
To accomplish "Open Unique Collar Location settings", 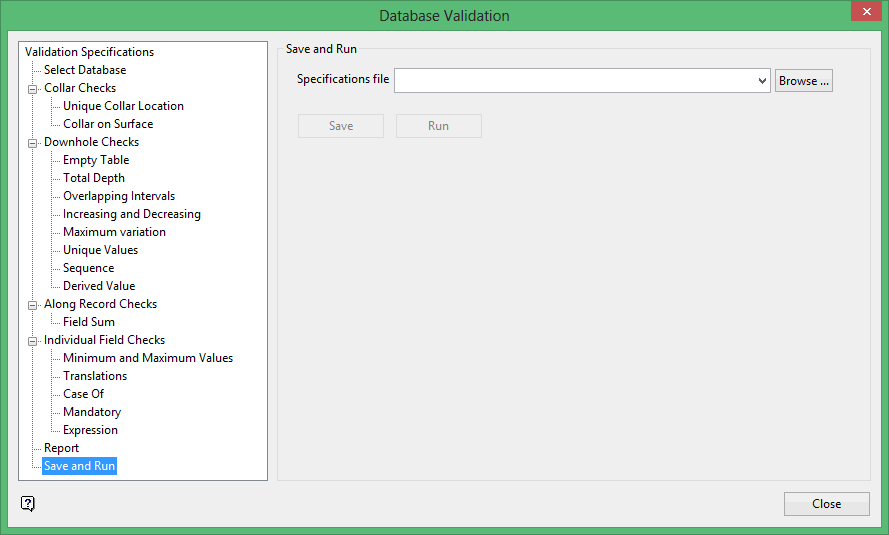I will [123, 106].
